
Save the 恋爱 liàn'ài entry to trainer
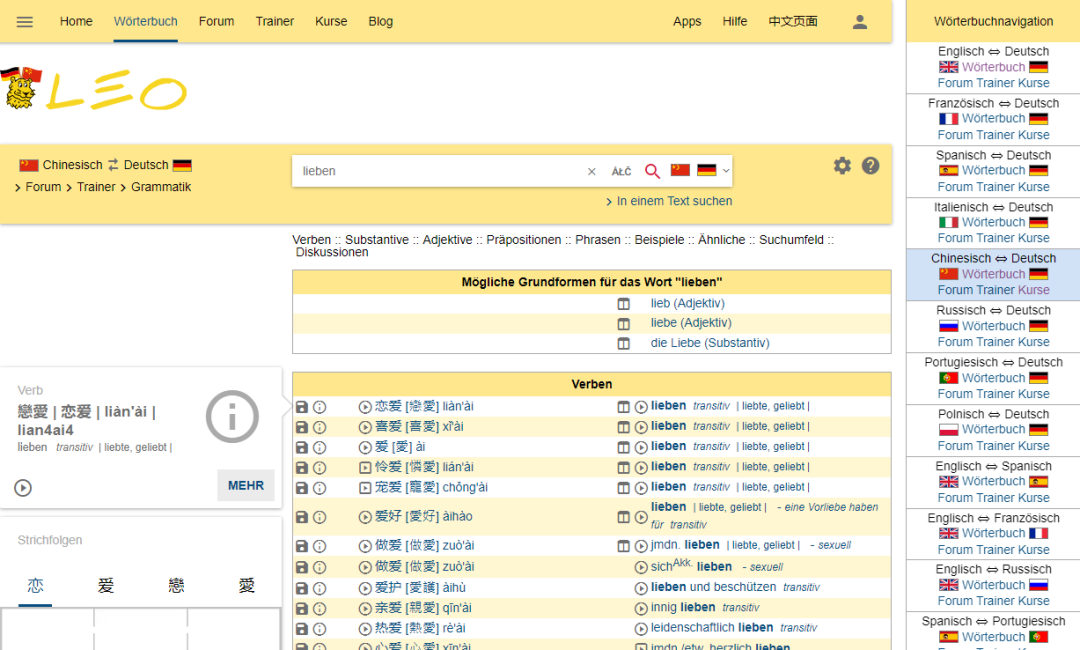[x=302, y=407]
